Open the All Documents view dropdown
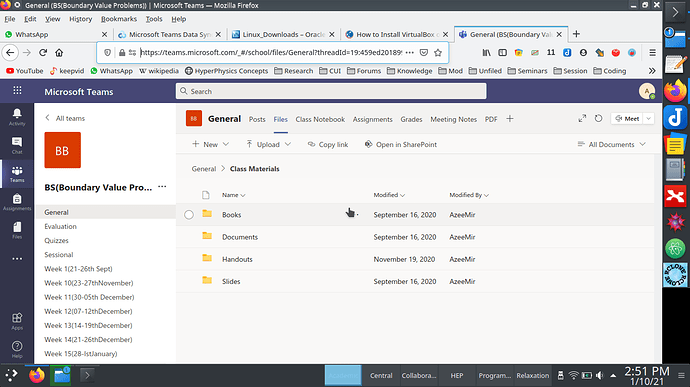This screenshot has width=690, height=387. coord(612,144)
